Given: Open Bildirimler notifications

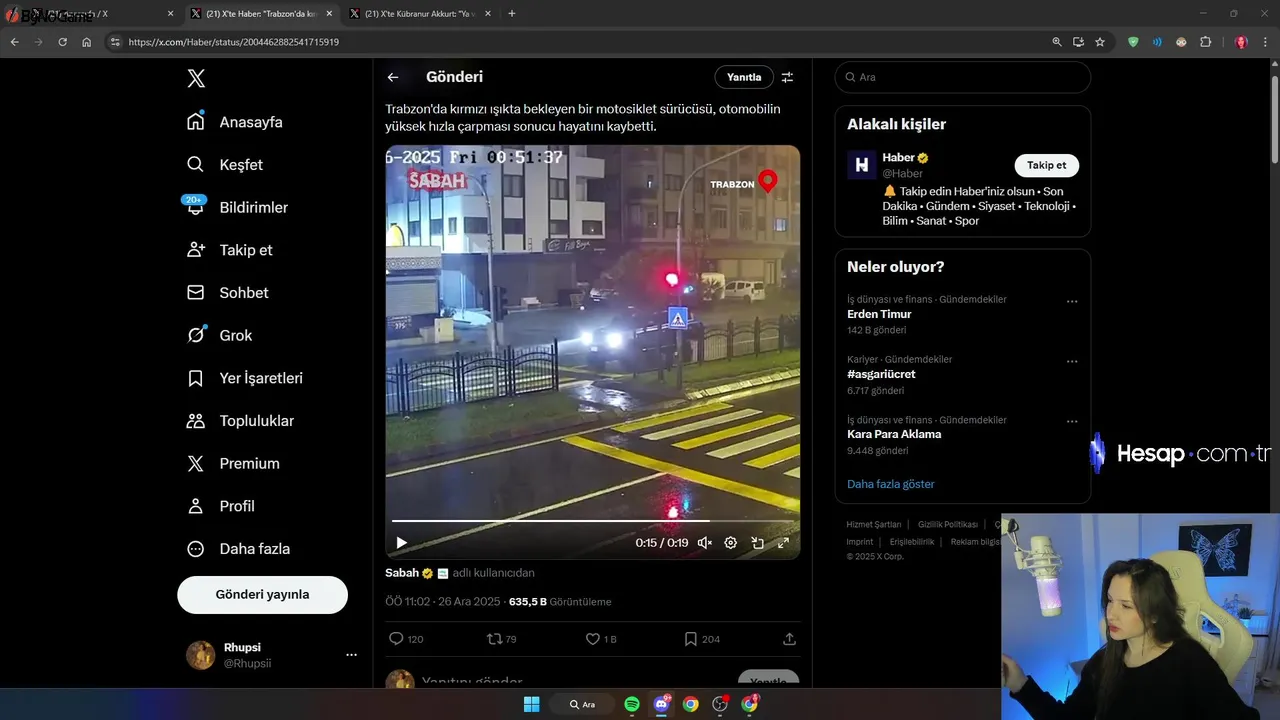Looking at the screenshot, I should tap(237, 207).
